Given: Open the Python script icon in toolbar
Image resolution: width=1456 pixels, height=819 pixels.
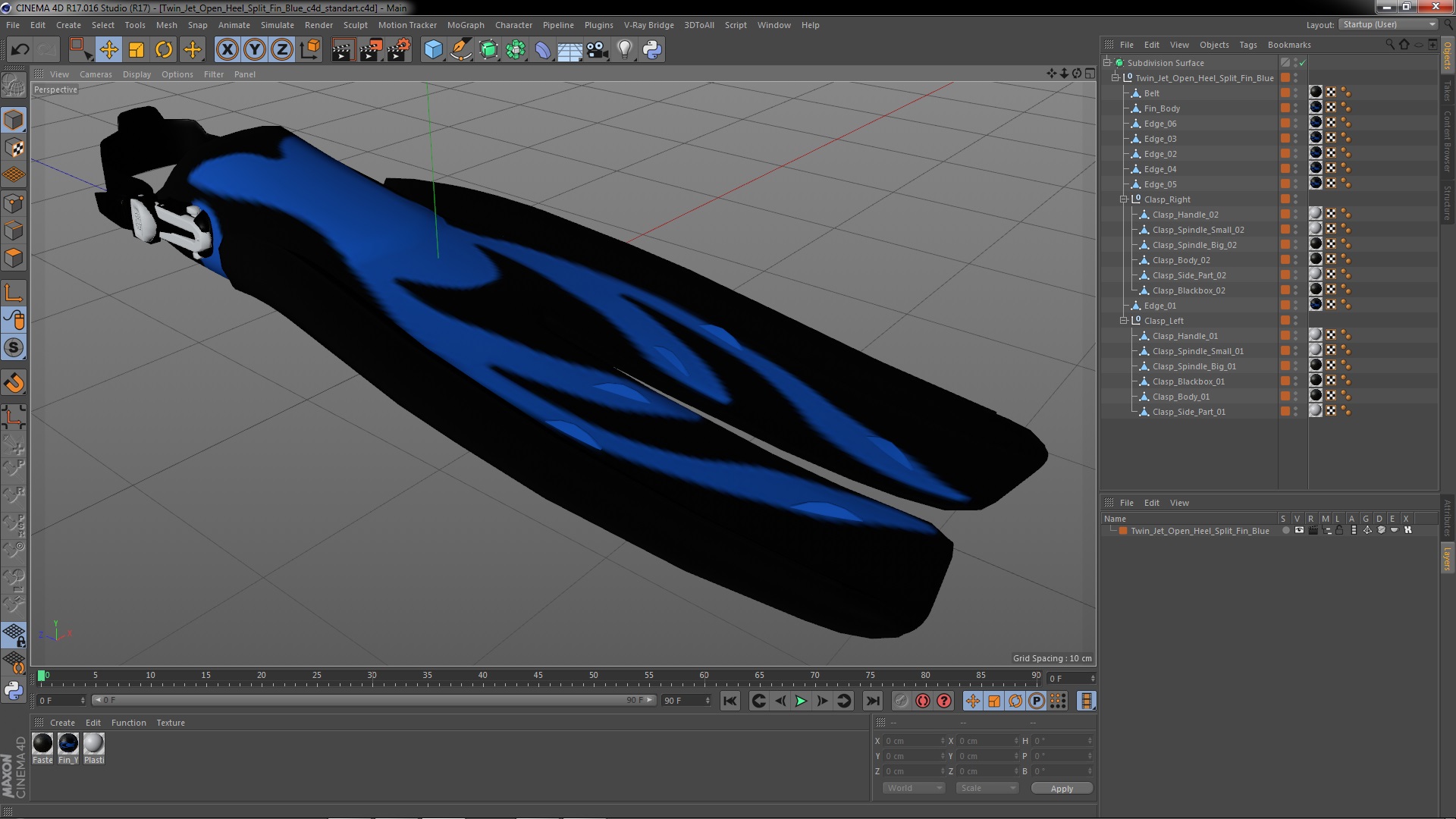Looking at the screenshot, I should point(651,50).
